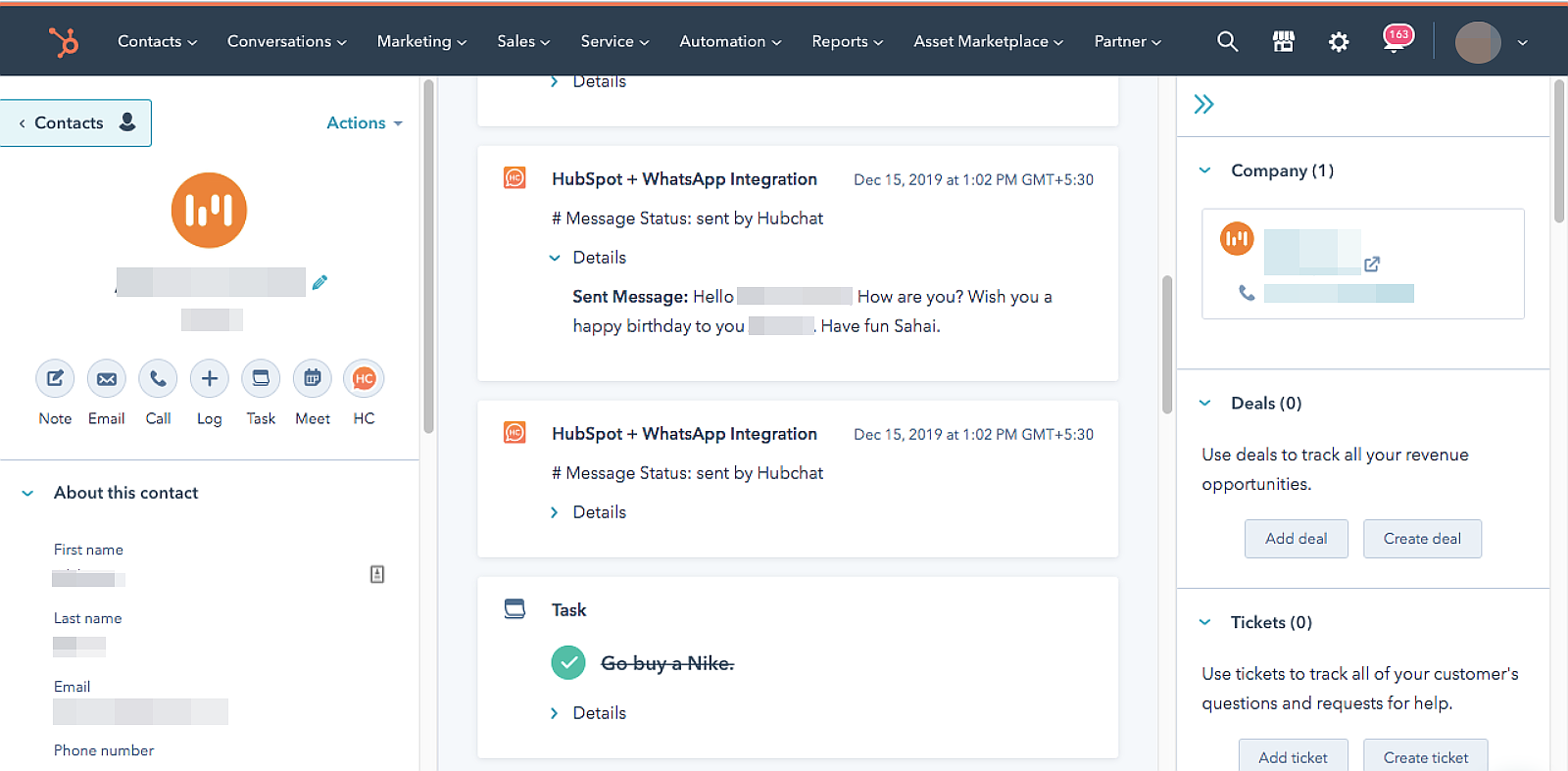Click the Task icon button

tap(261, 378)
